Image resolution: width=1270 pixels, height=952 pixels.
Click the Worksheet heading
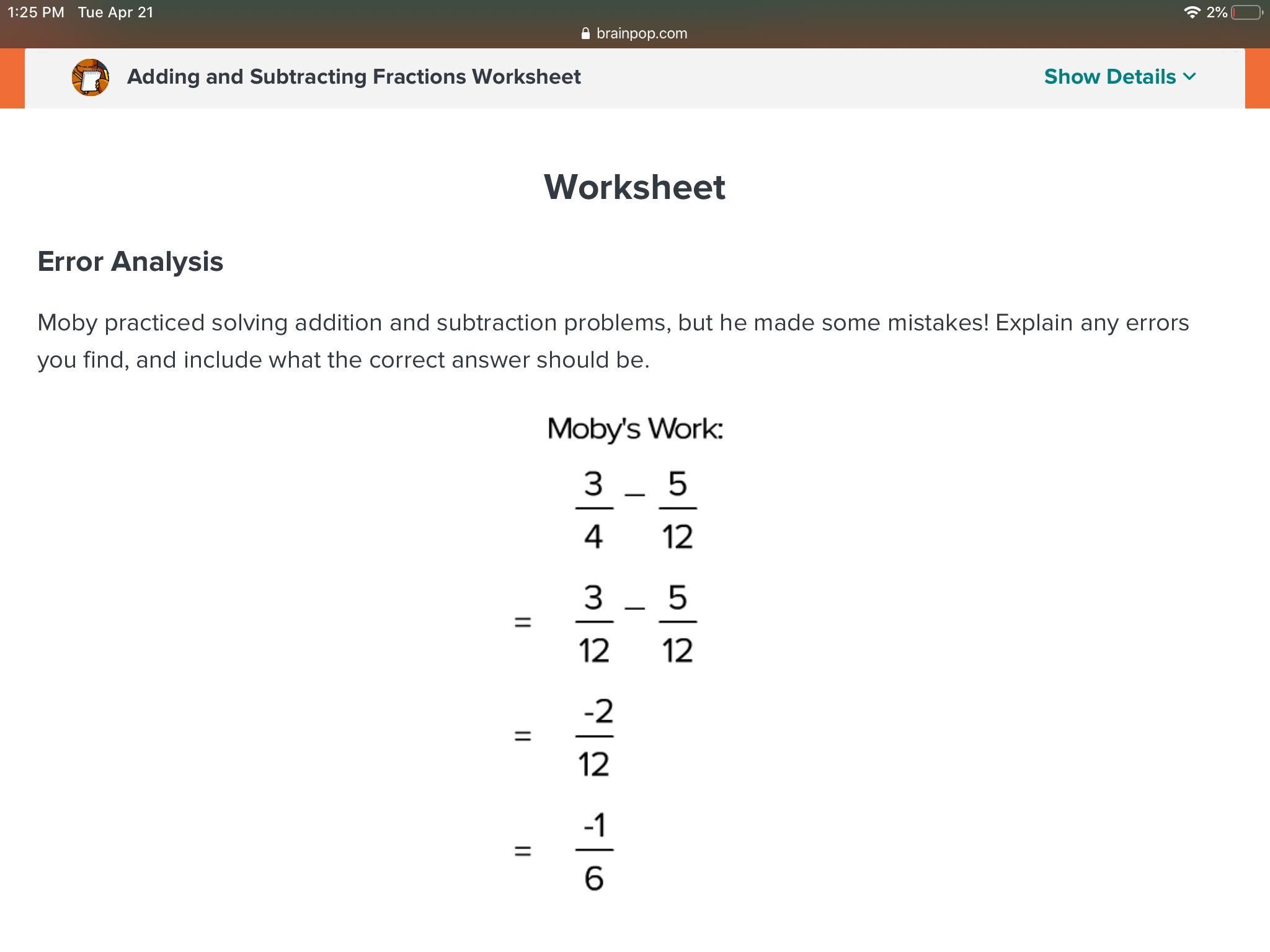[634, 187]
